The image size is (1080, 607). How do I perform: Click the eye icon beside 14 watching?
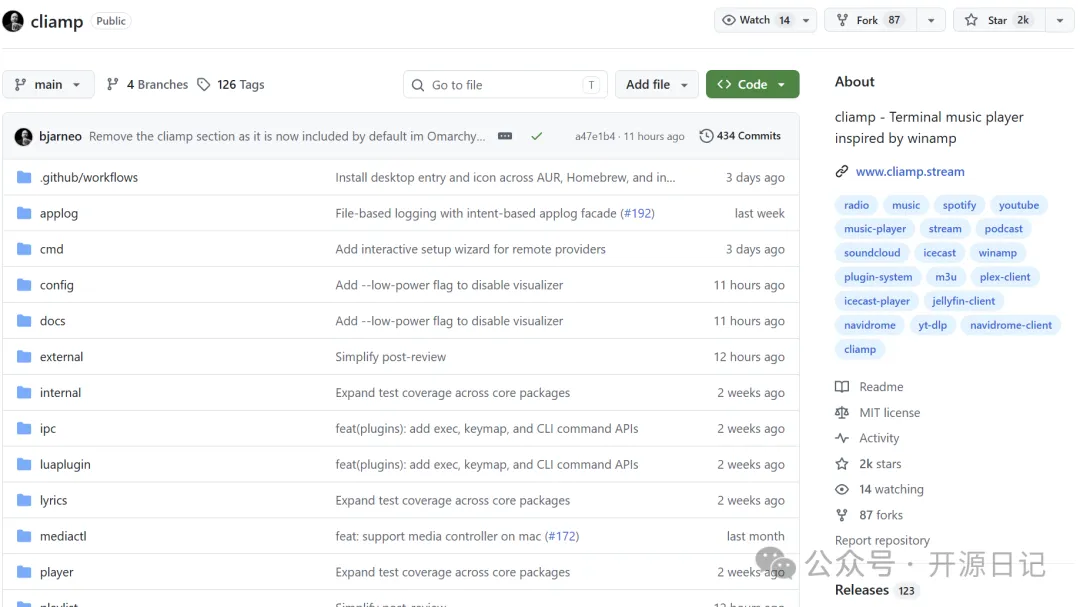[842, 489]
